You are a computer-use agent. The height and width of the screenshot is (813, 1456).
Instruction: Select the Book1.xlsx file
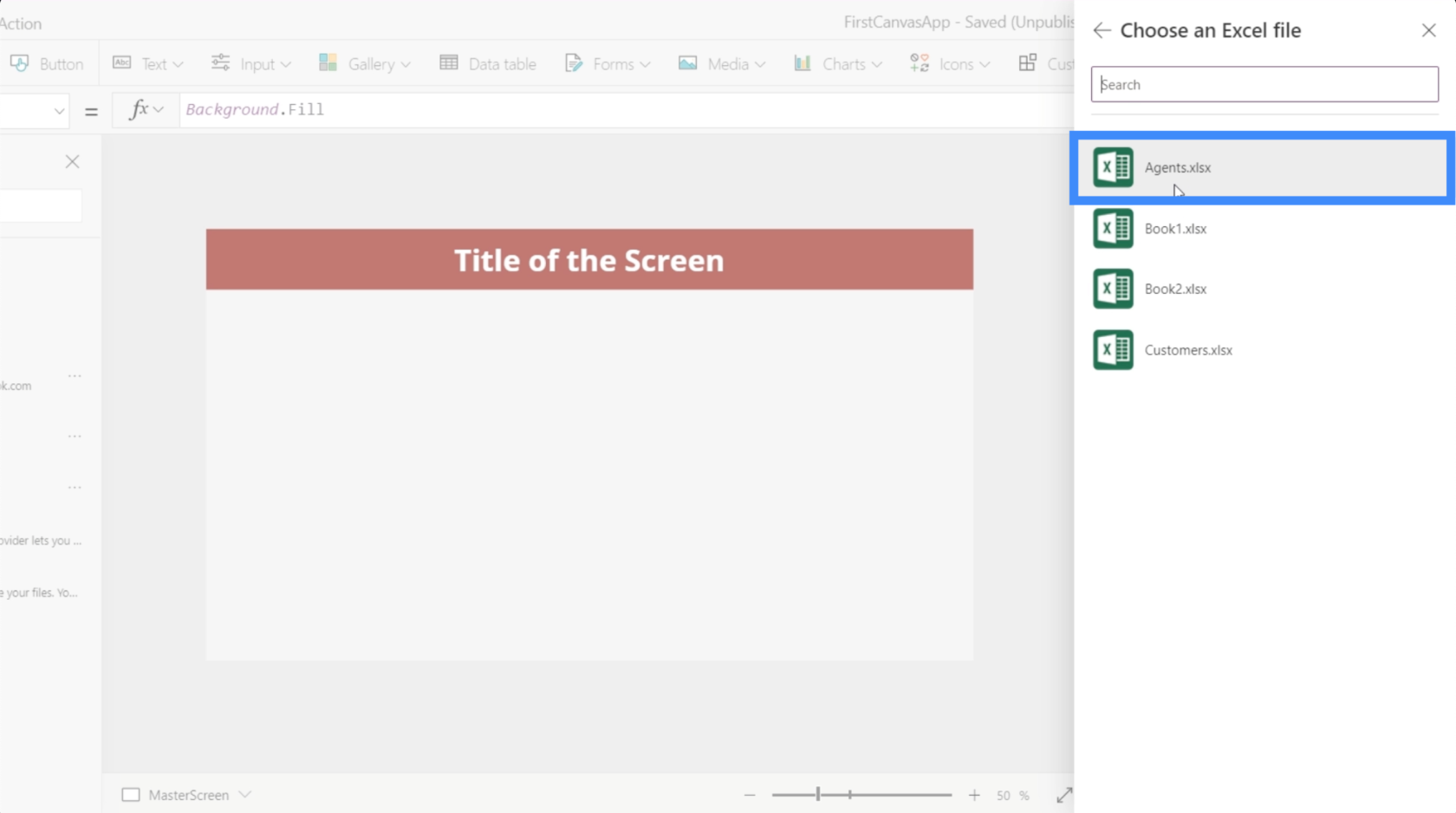coord(1261,229)
